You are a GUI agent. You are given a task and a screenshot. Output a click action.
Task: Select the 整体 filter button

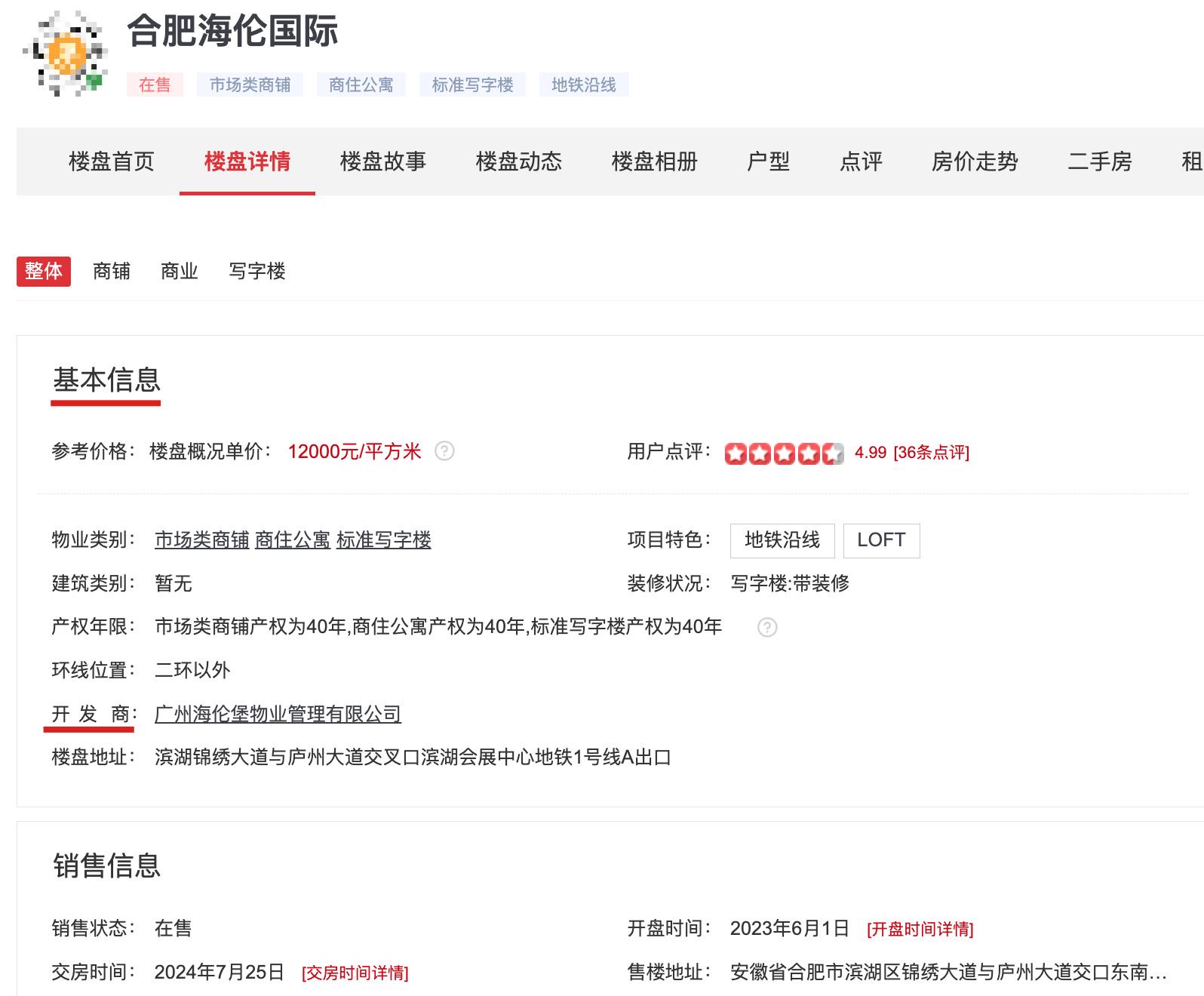click(44, 272)
